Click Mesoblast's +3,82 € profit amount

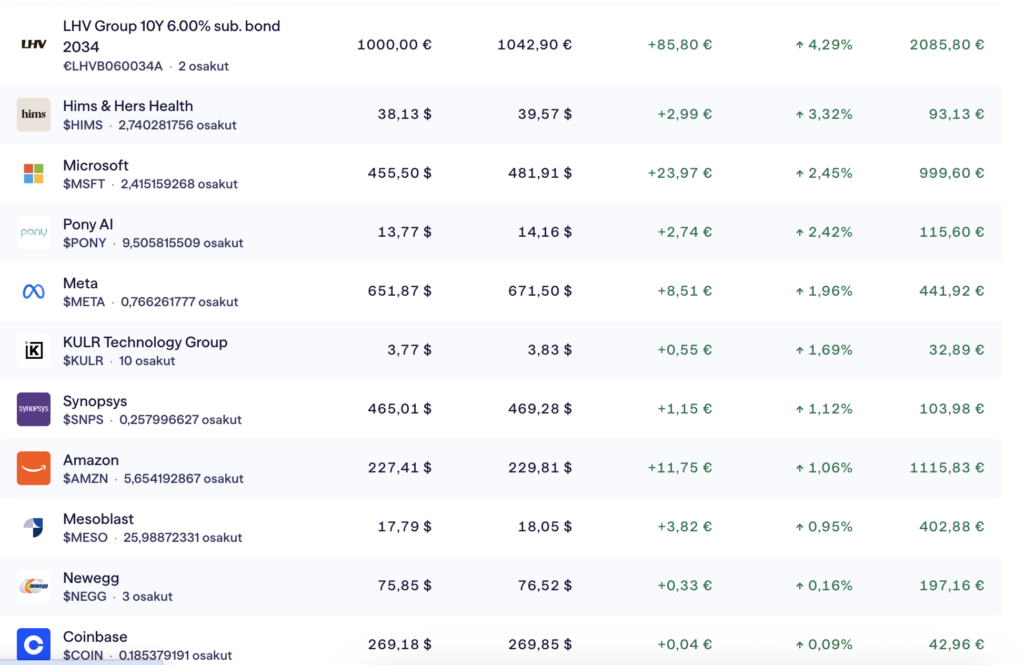tap(684, 527)
